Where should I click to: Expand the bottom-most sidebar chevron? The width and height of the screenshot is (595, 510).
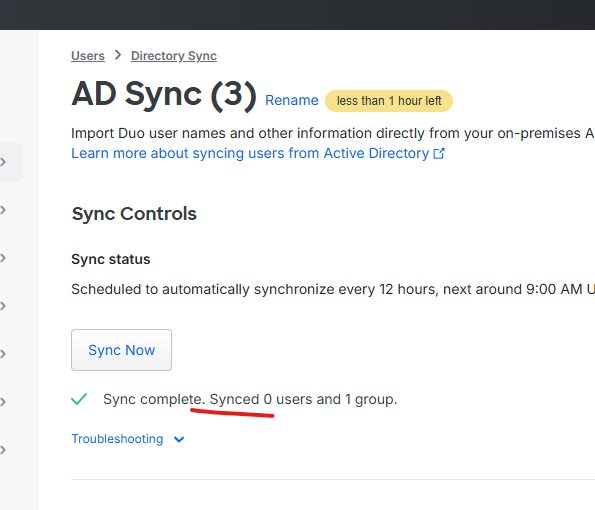tap(3, 450)
